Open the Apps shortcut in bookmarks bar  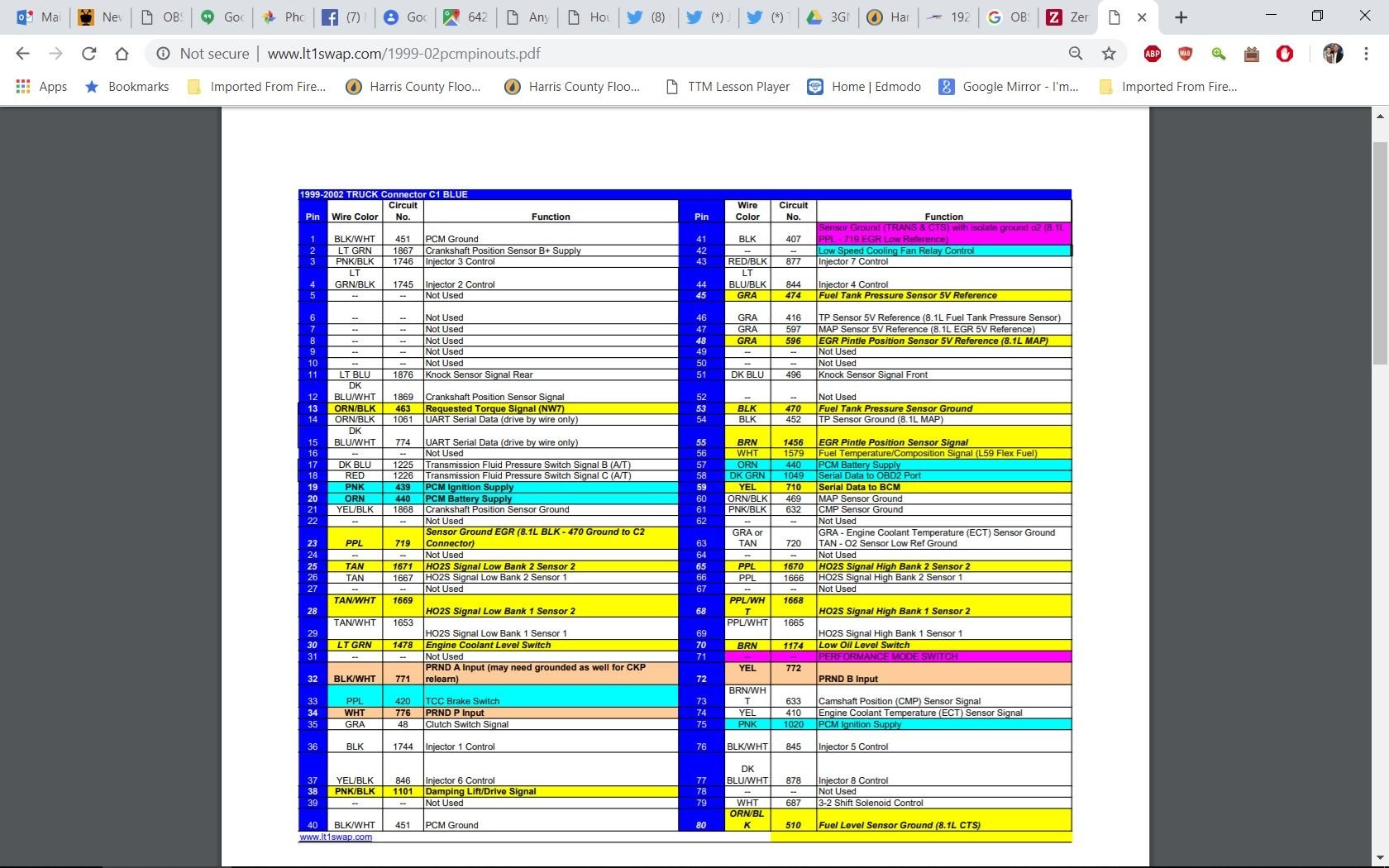pyautogui.click(x=41, y=87)
